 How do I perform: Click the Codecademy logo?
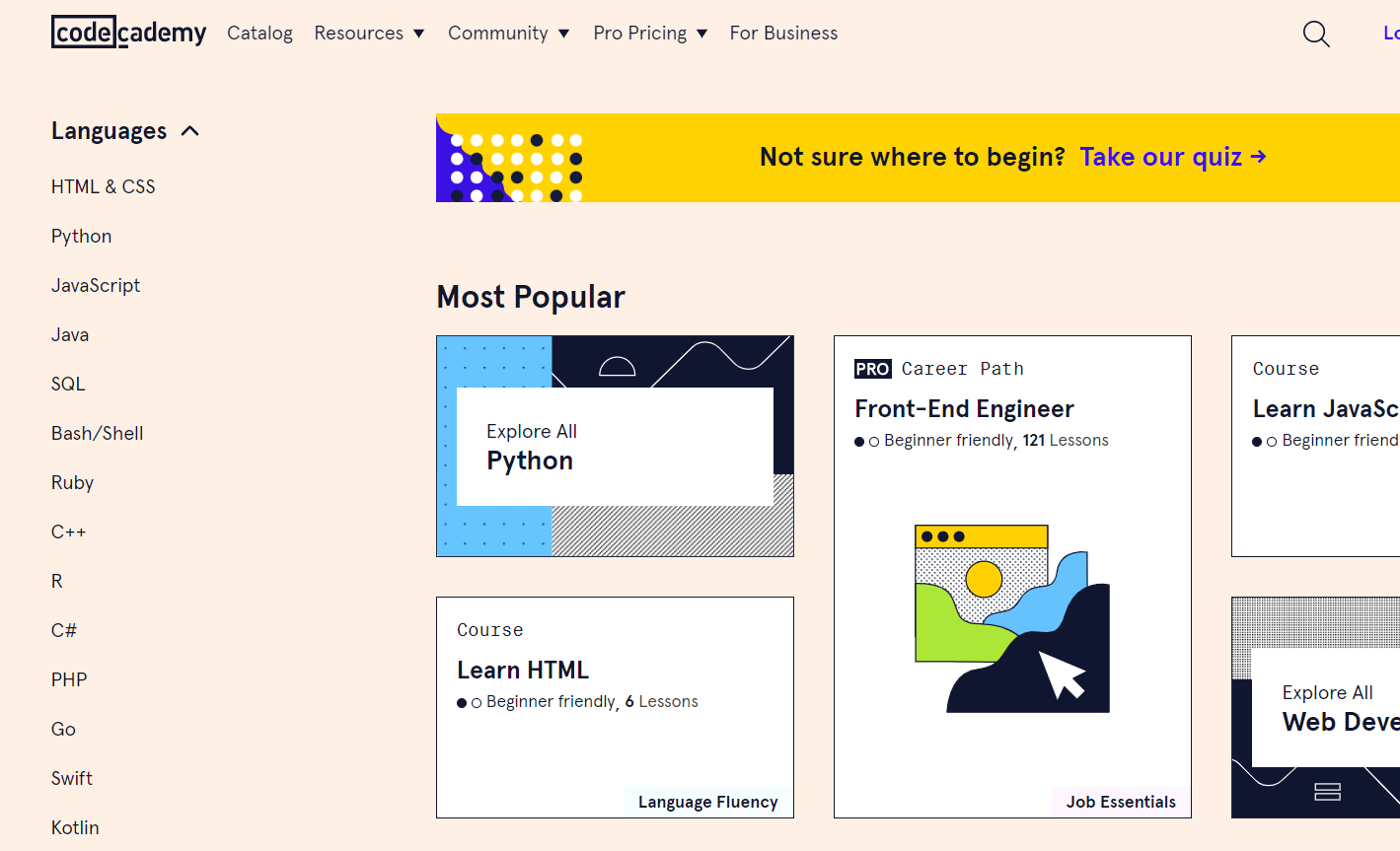tap(128, 32)
